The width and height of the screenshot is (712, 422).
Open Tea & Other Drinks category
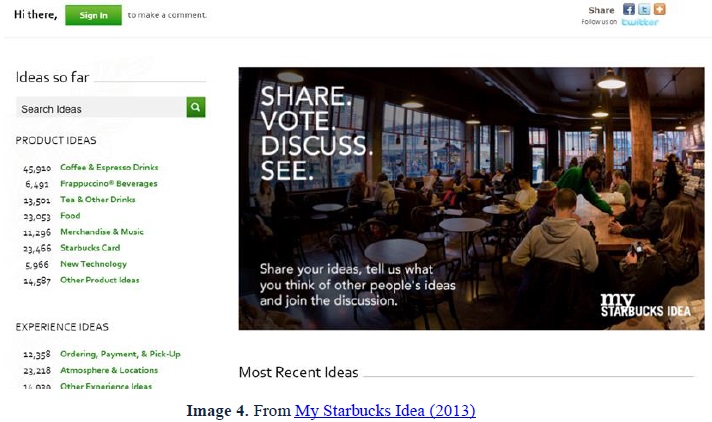pyautogui.click(x=98, y=199)
